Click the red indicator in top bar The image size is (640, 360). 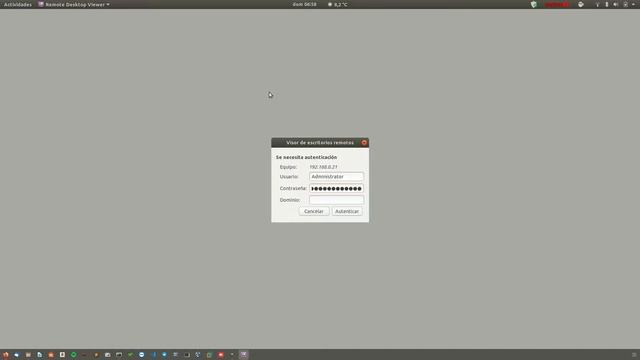tap(557, 4)
